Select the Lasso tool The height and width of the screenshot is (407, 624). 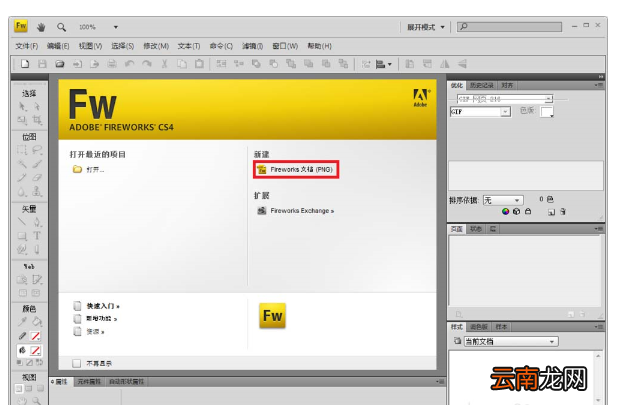pyautogui.click(x=37, y=150)
